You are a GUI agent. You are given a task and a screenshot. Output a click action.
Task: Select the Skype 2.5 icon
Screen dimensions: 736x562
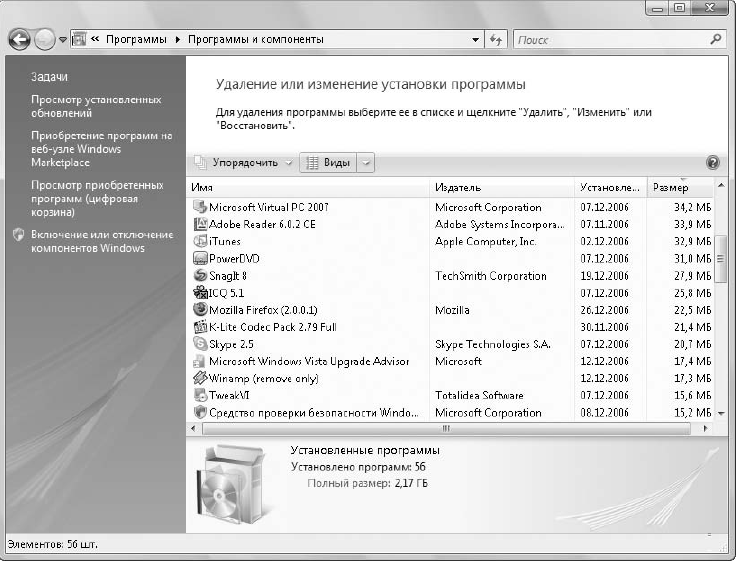[x=200, y=344]
